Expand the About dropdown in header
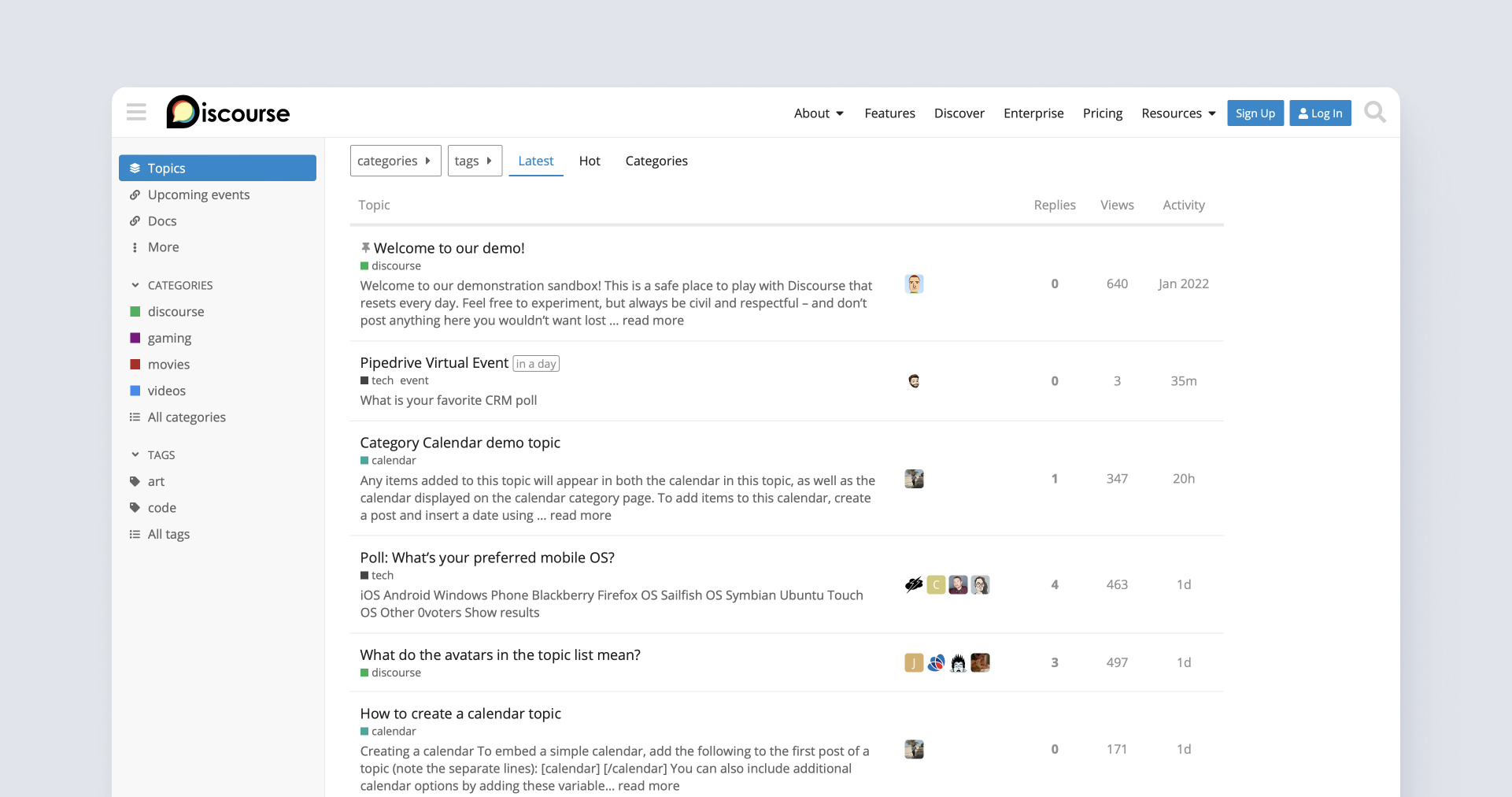The image size is (1512, 797). (x=819, y=113)
